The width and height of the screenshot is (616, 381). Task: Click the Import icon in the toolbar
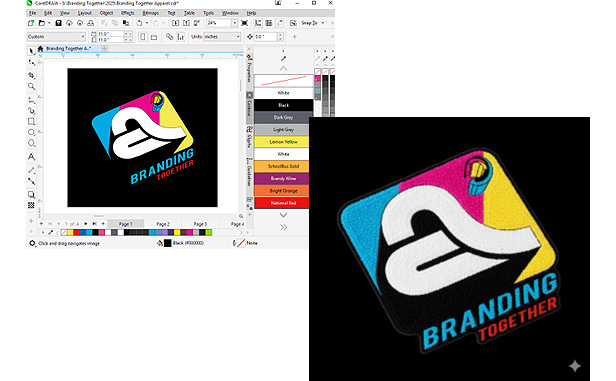coord(176,23)
